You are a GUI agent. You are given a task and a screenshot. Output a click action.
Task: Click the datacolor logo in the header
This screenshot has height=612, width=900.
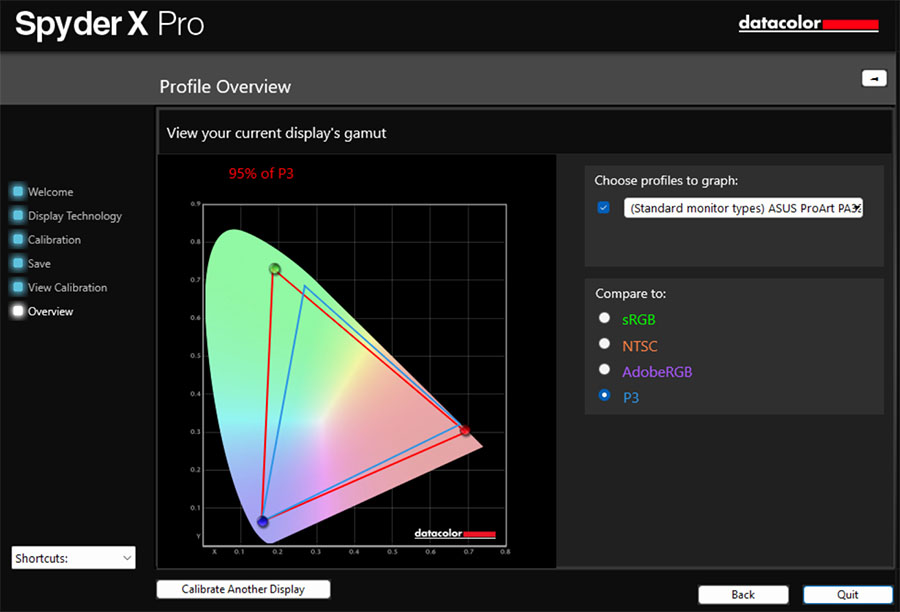click(x=808, y=22)
